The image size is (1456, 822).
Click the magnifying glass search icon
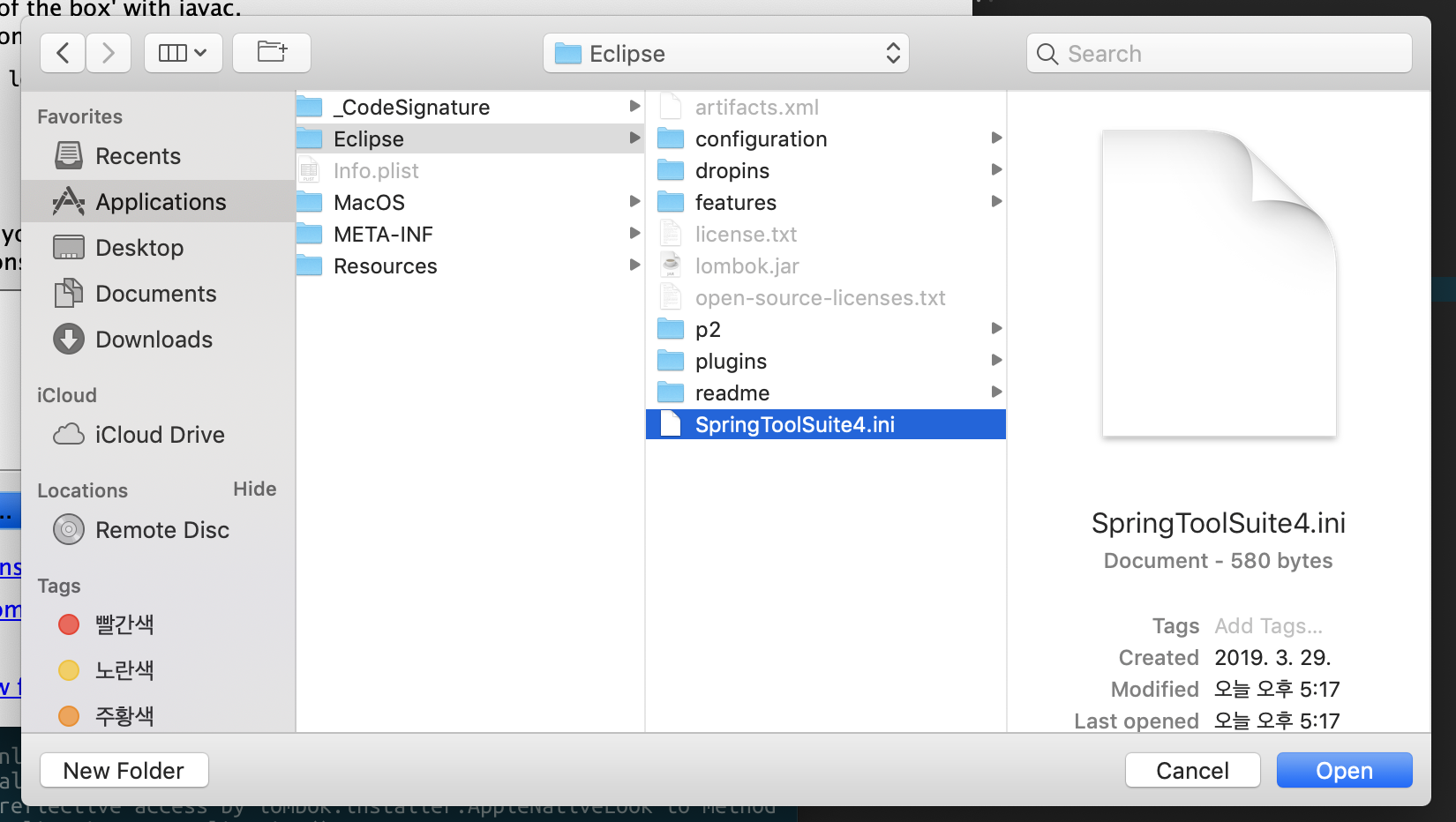1047,54
